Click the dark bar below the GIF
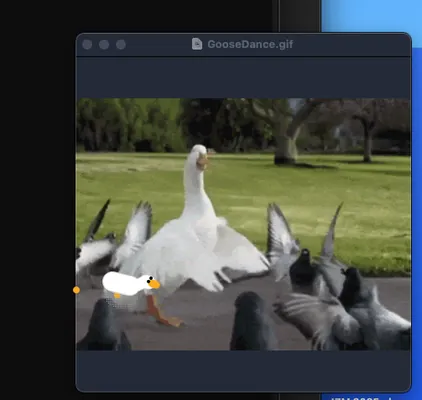The width and height of the screenshot is (422, 400). tap(244, 371)
